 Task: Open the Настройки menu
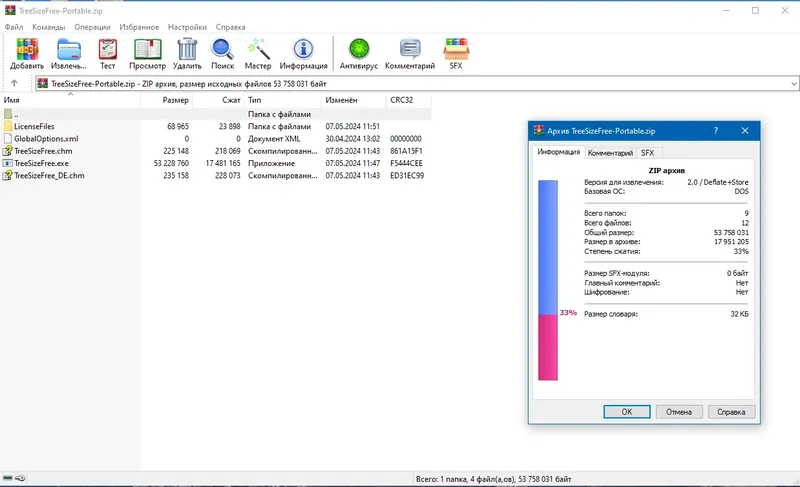coord(187,27)
